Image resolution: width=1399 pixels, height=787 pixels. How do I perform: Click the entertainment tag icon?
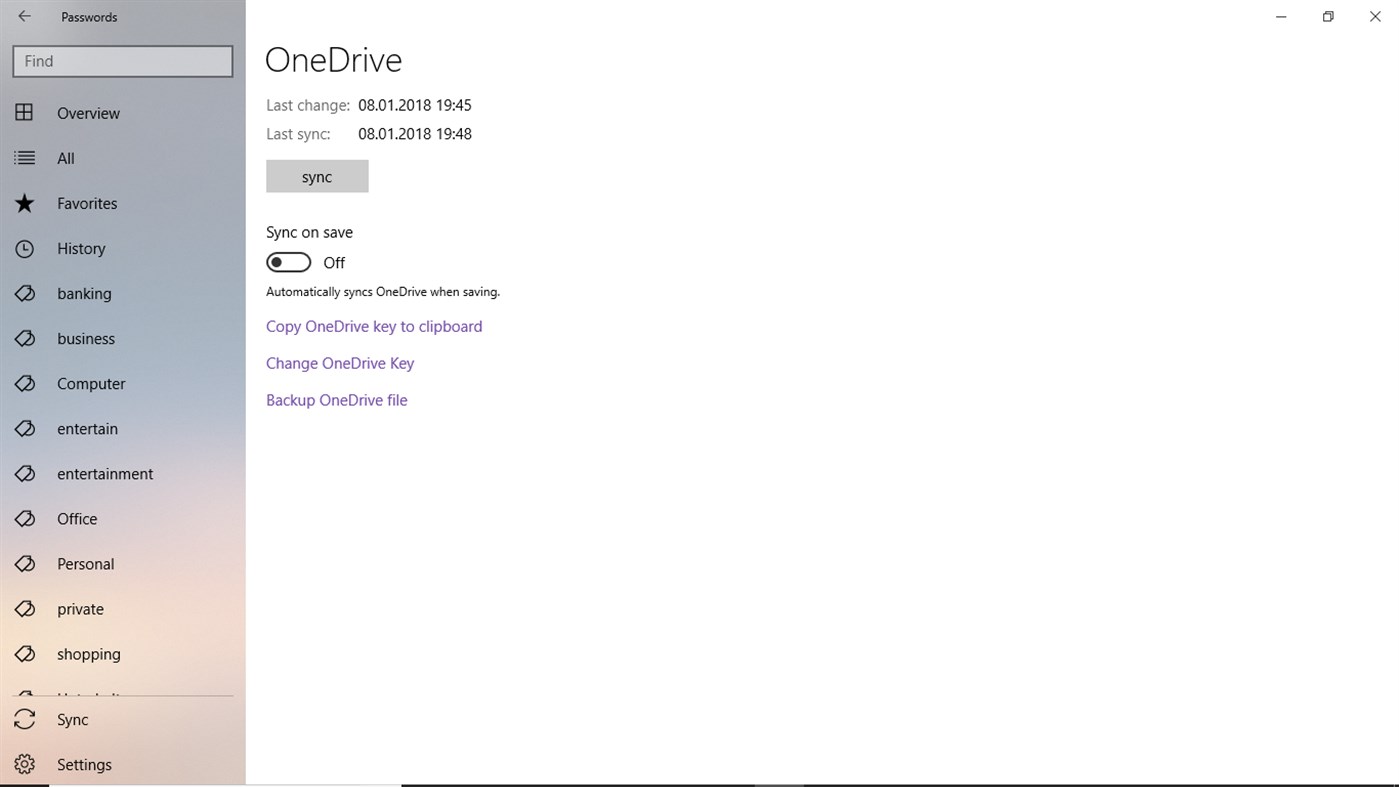tap(24, 473)
